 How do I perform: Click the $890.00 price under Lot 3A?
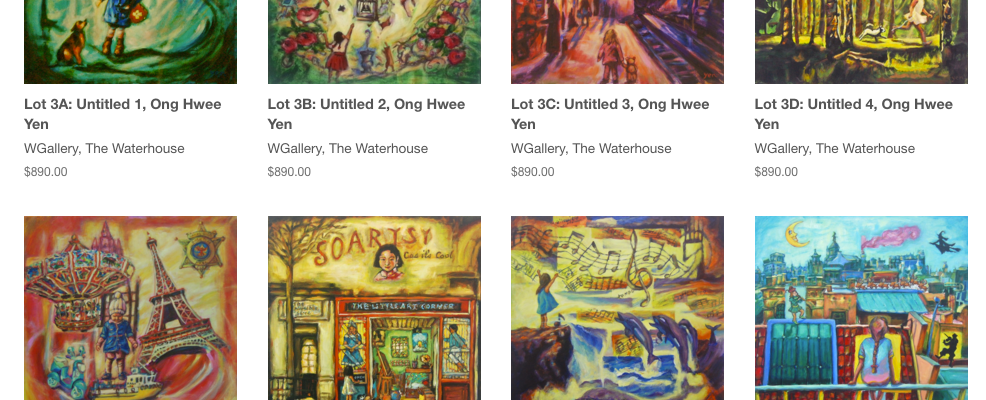tap(46, 172)
